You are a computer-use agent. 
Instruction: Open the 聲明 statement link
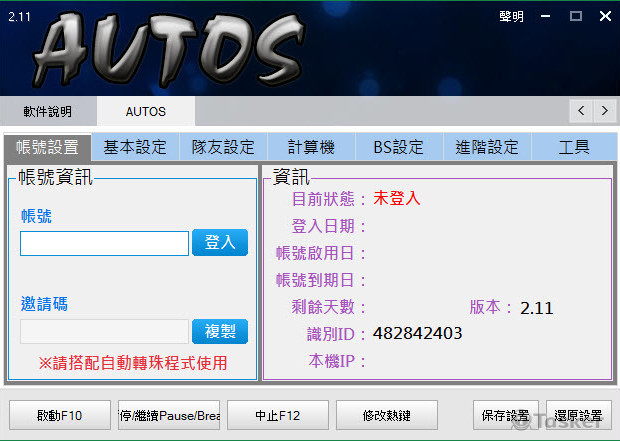511,17
